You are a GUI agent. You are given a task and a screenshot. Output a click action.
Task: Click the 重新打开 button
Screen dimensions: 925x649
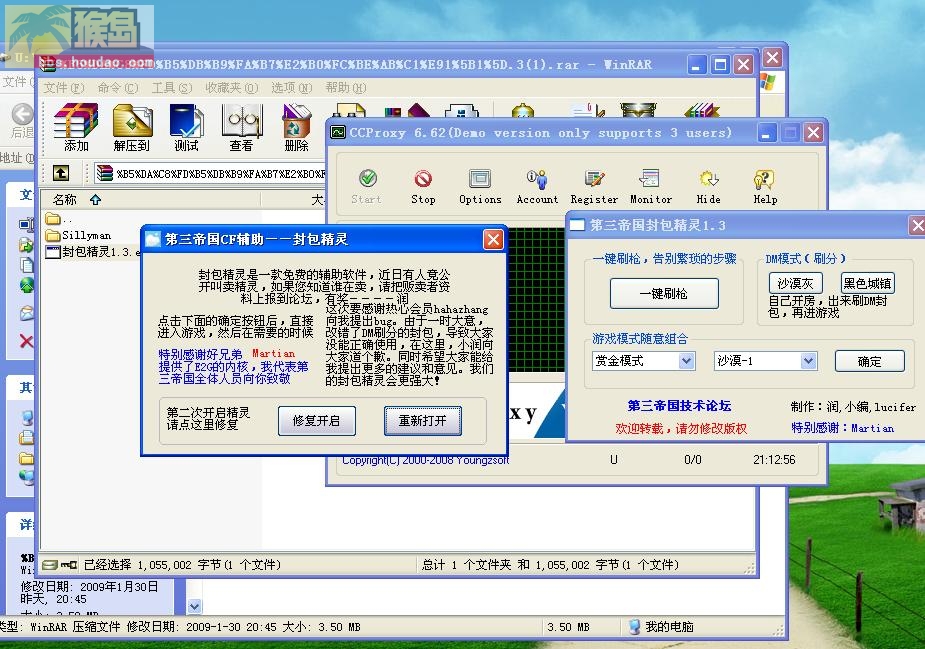click(422, 421)
